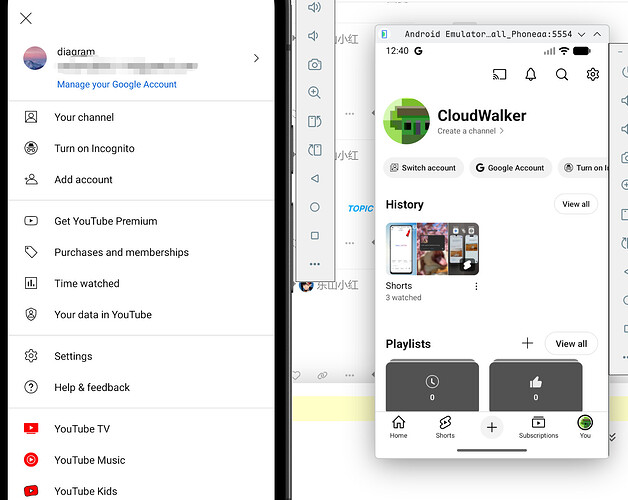The image size is (628, 500).
Task: Tap Turn on Incognito chip
Action: (584, 168)
